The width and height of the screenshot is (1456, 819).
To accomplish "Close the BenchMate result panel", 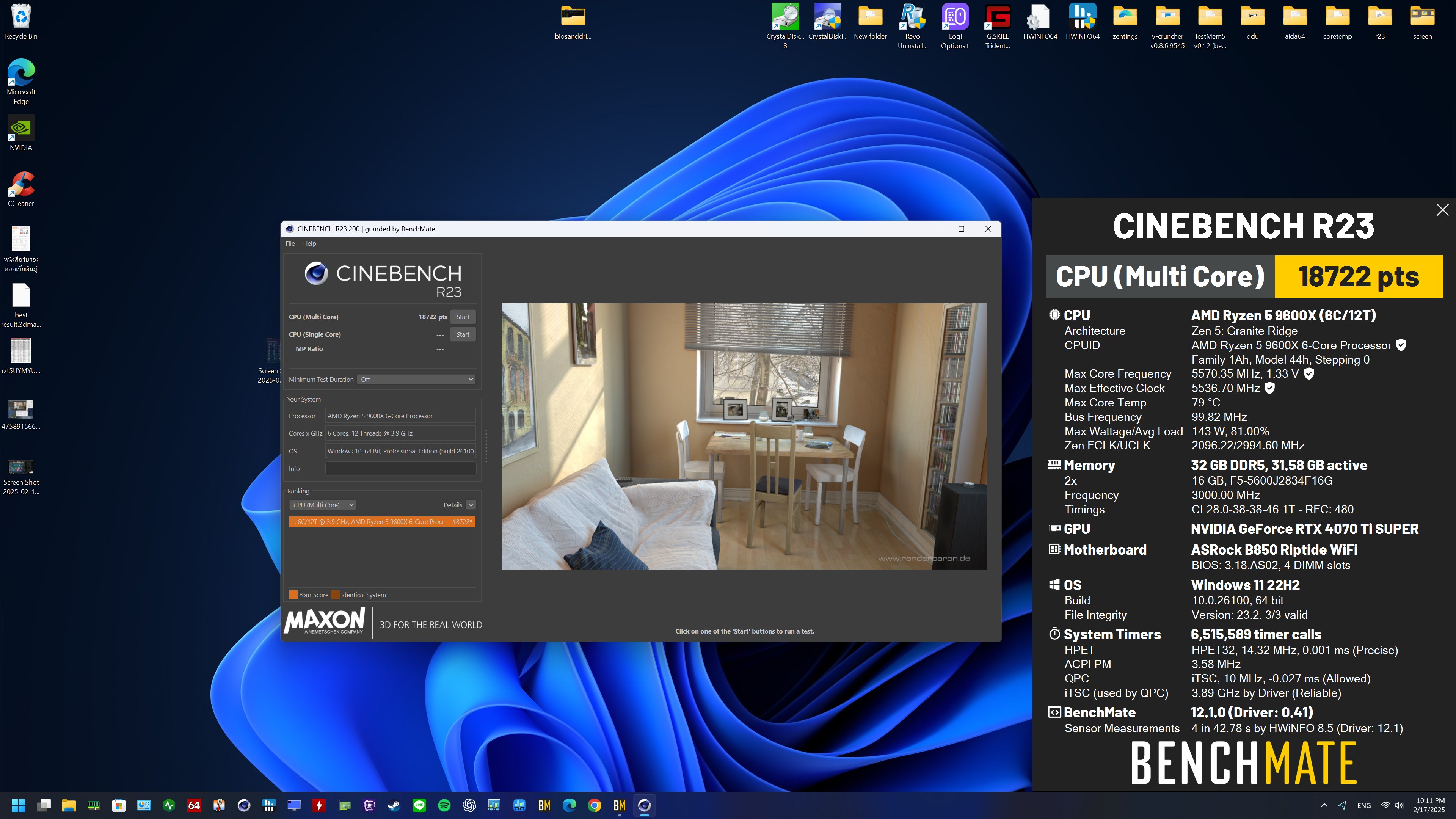I will (x=1442, y=210).
